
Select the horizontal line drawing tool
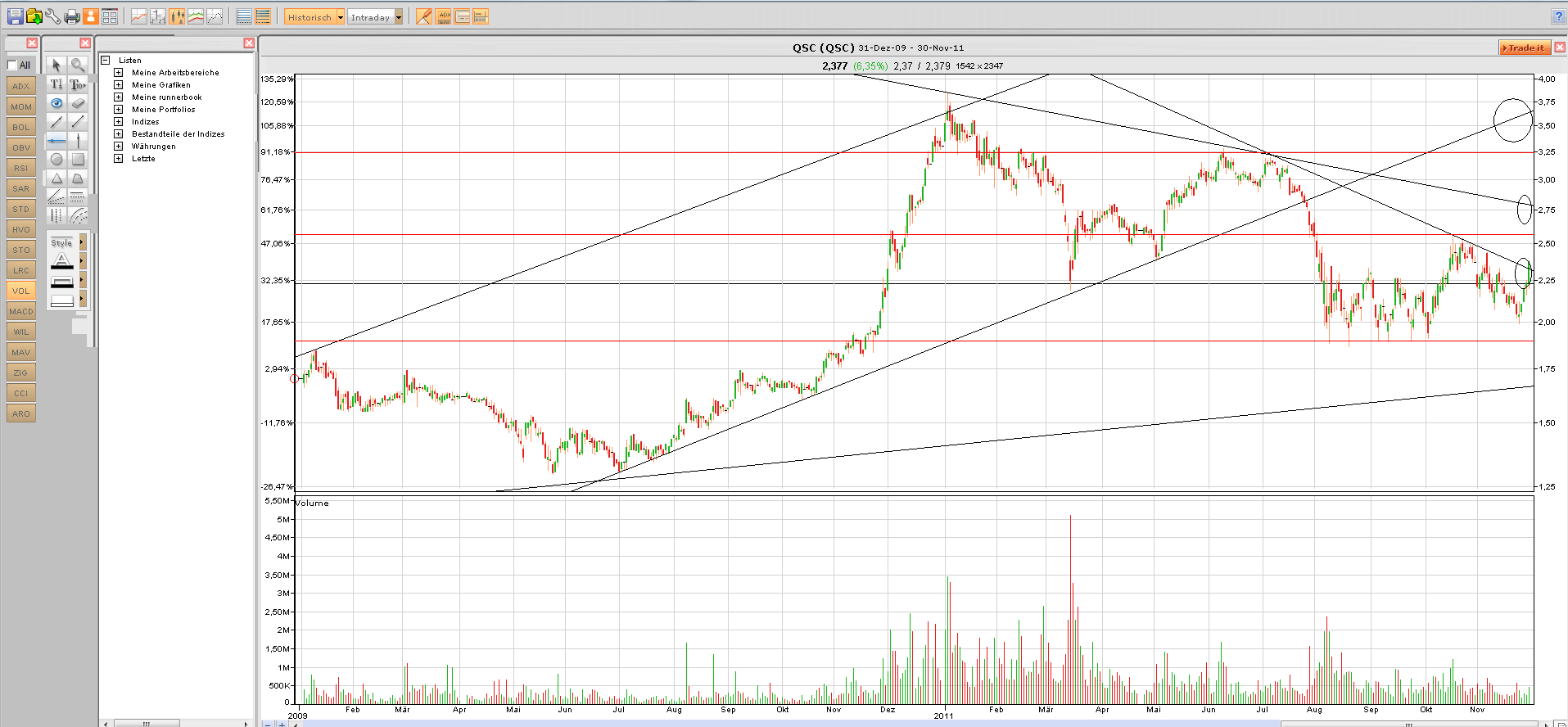point(56,141)
